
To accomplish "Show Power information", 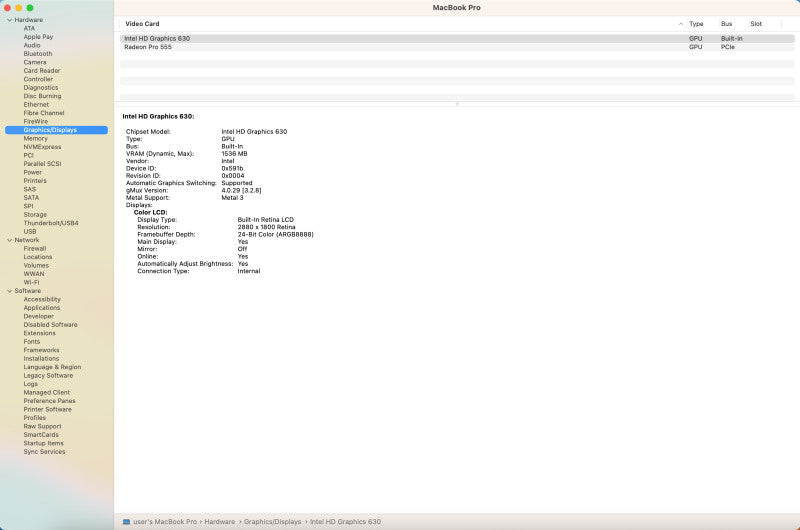I will (x=33, y=172).
